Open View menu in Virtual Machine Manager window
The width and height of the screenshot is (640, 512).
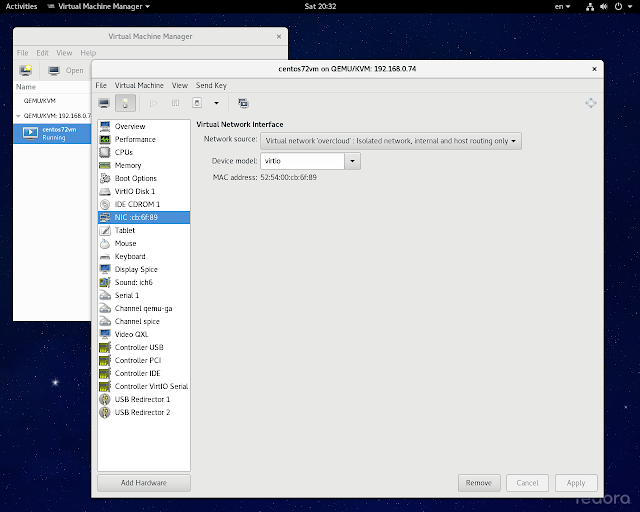pyautogui.click(x=64, y=53)
